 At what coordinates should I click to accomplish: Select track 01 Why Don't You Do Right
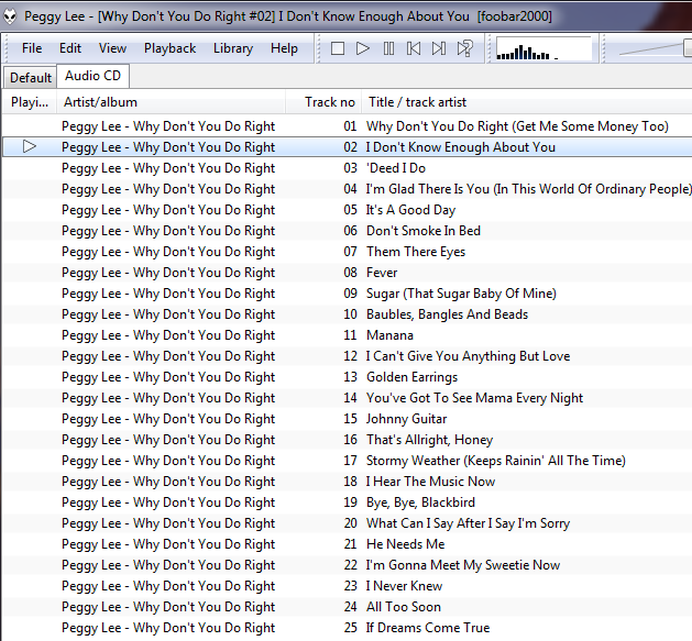pyautogui.click(x=347, y=126)
